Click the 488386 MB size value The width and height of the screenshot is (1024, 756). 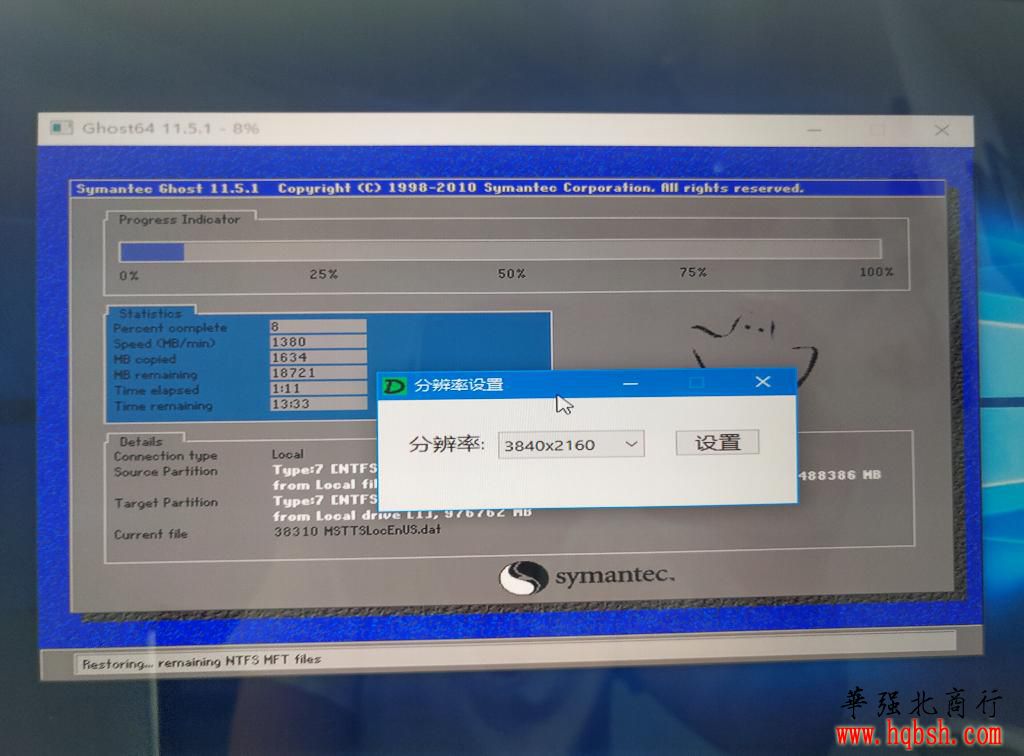839,475
